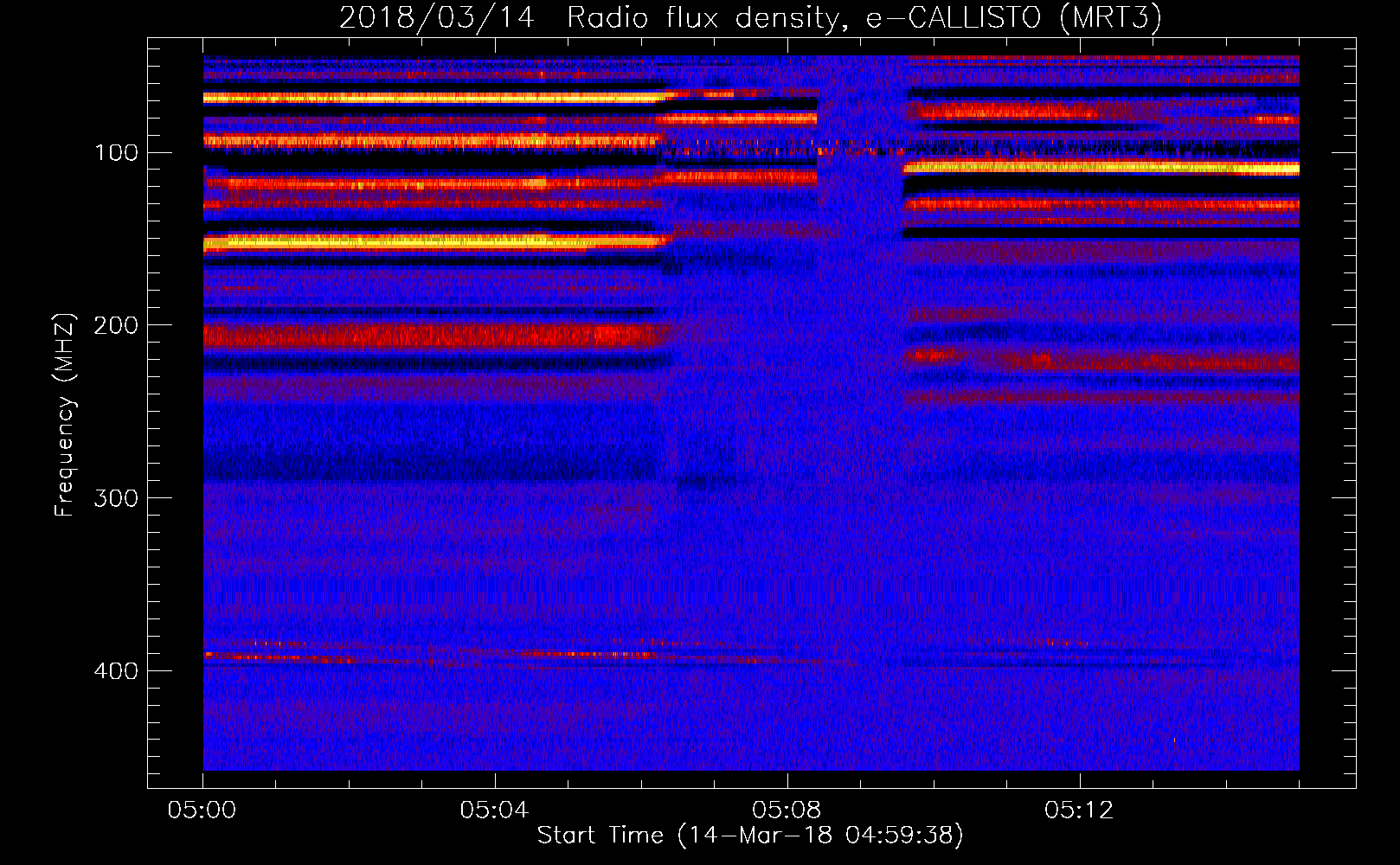This screenshot has width=1400, height=865.
Task: Click the "05:04" time tick label
Action: [494, 811]
